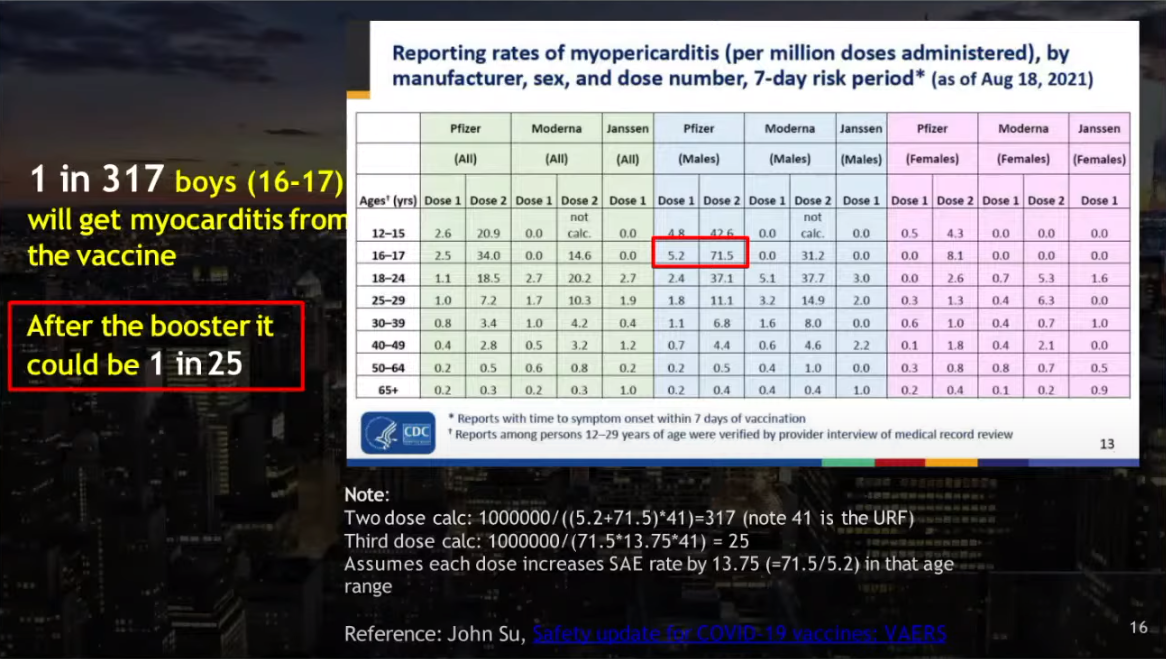The height and width of the screenshot is (659, 1166).
Task: Click the '1 in 317' headline text
Action: pyautogui.click(x=97, y=180)
